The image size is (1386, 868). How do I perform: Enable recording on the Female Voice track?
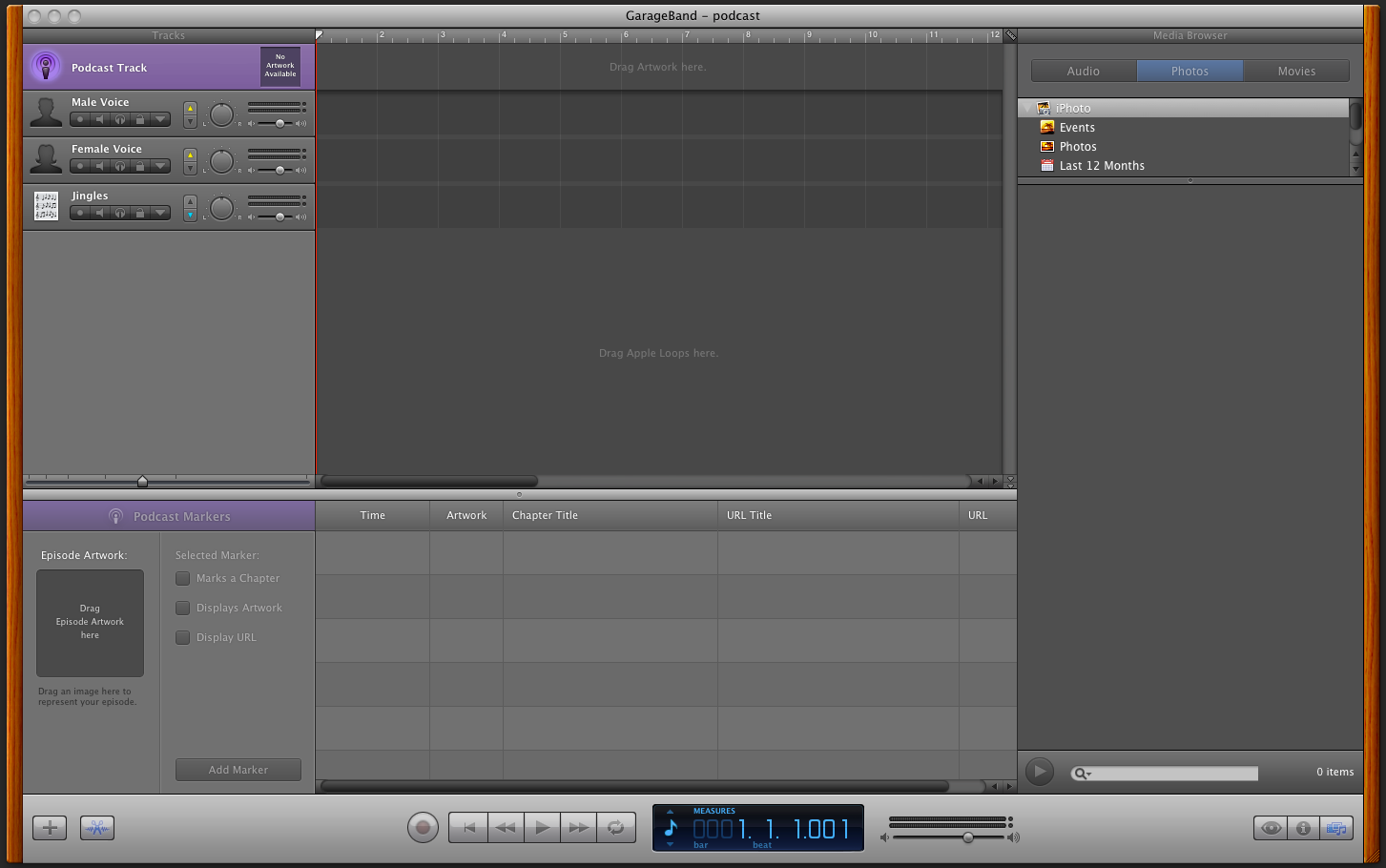80,166
